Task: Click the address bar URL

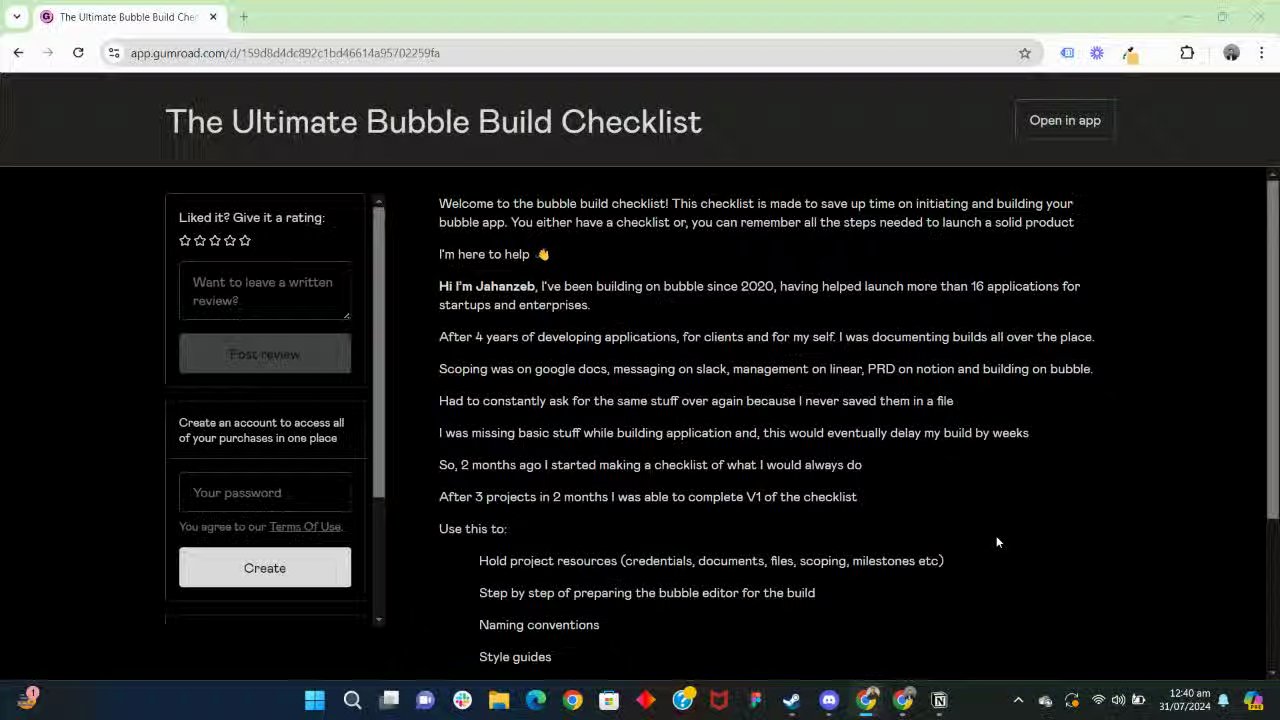Action: (285, 53)
